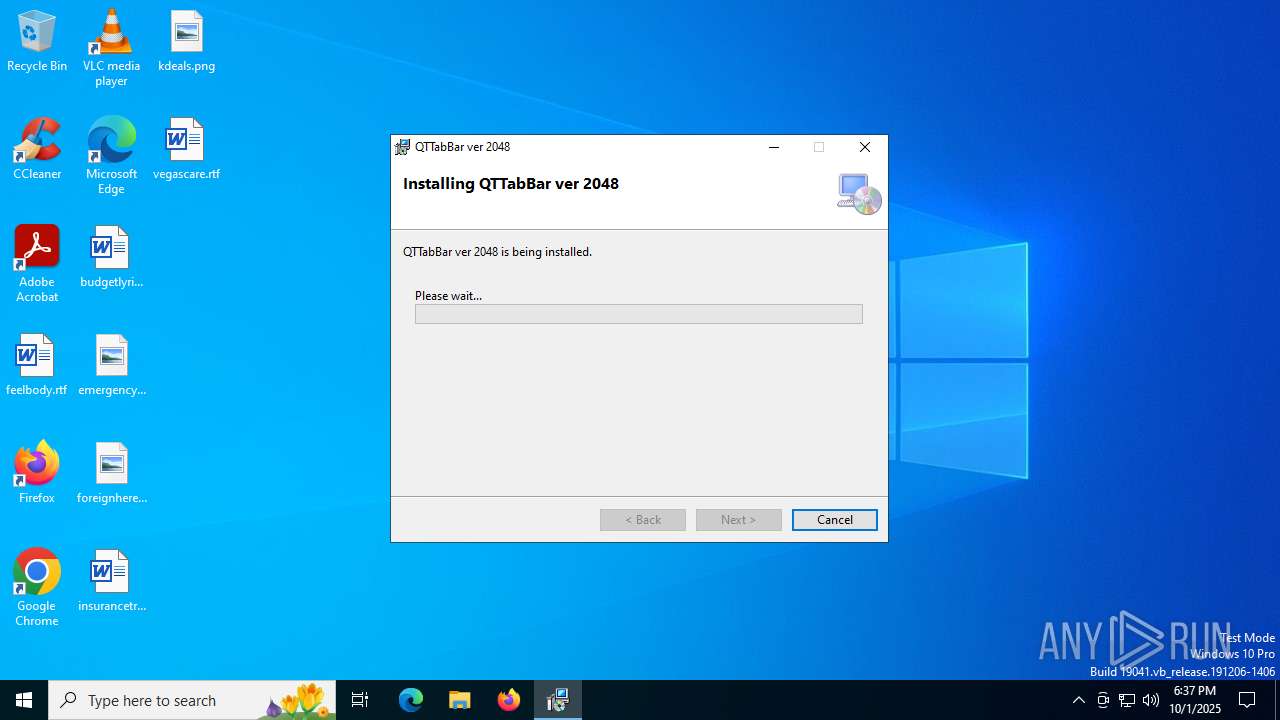Select the insurancetr... document icon
The height and width of the screenshot is (720, 1280).
[111, 582]
